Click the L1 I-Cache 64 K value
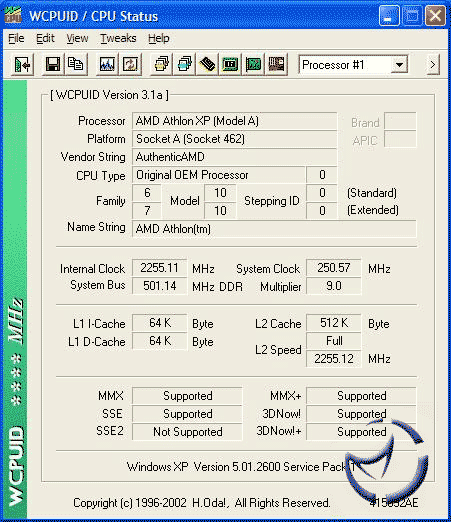 click(x=159, y=323)
